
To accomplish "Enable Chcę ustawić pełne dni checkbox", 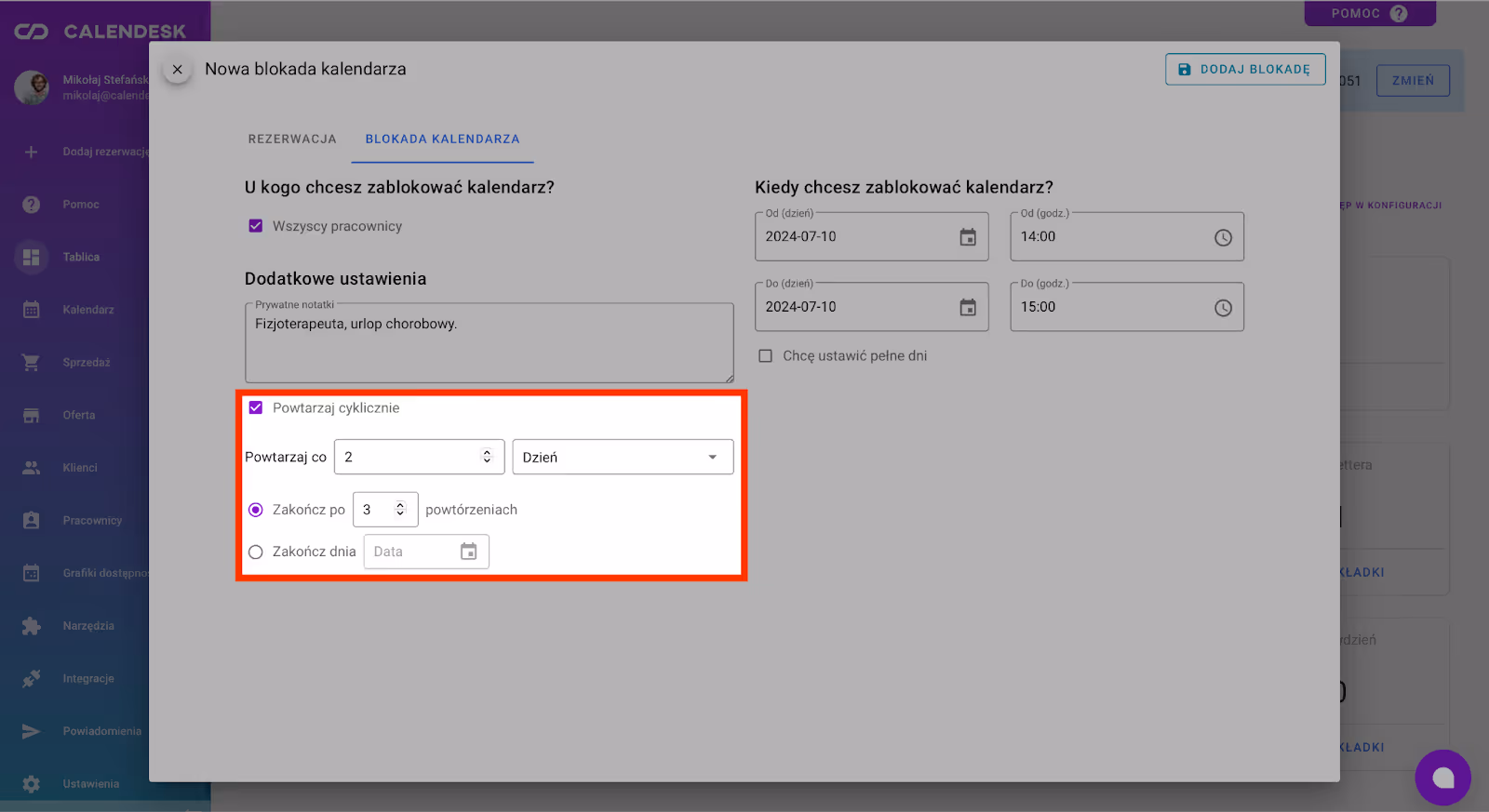I will coord(766,356).
